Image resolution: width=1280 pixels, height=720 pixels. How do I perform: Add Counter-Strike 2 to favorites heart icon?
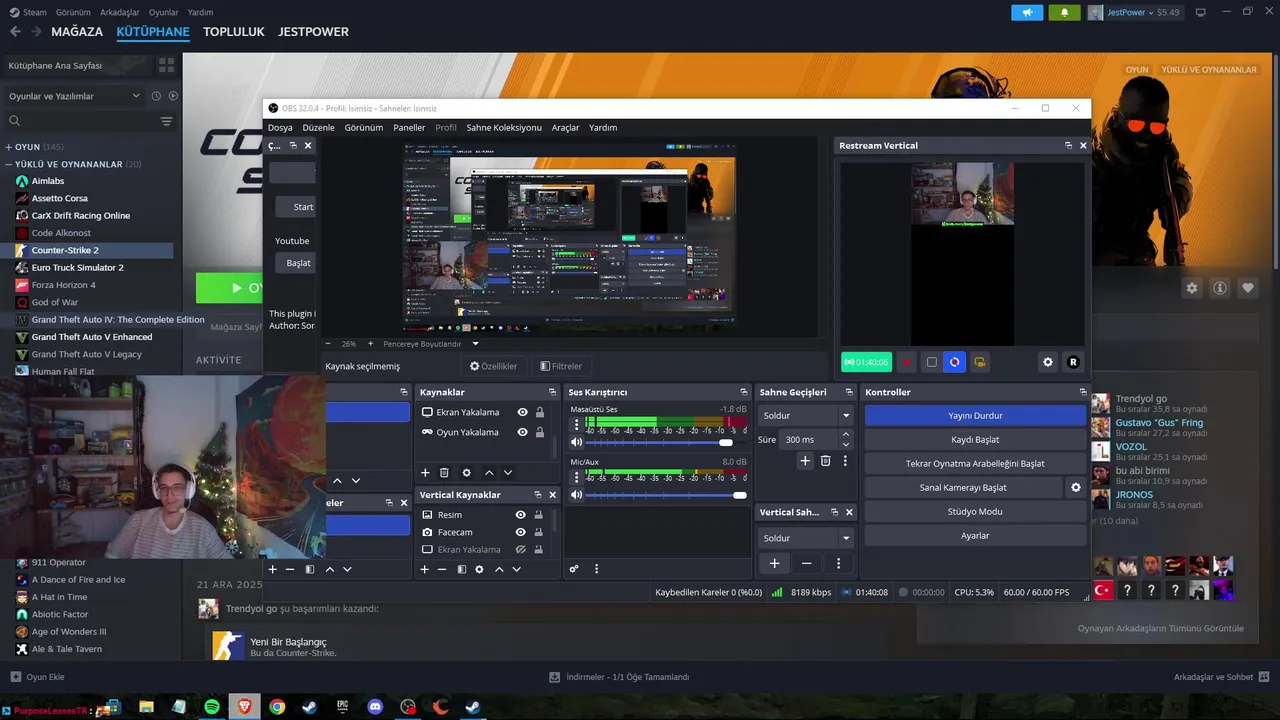click(1248, 288)
